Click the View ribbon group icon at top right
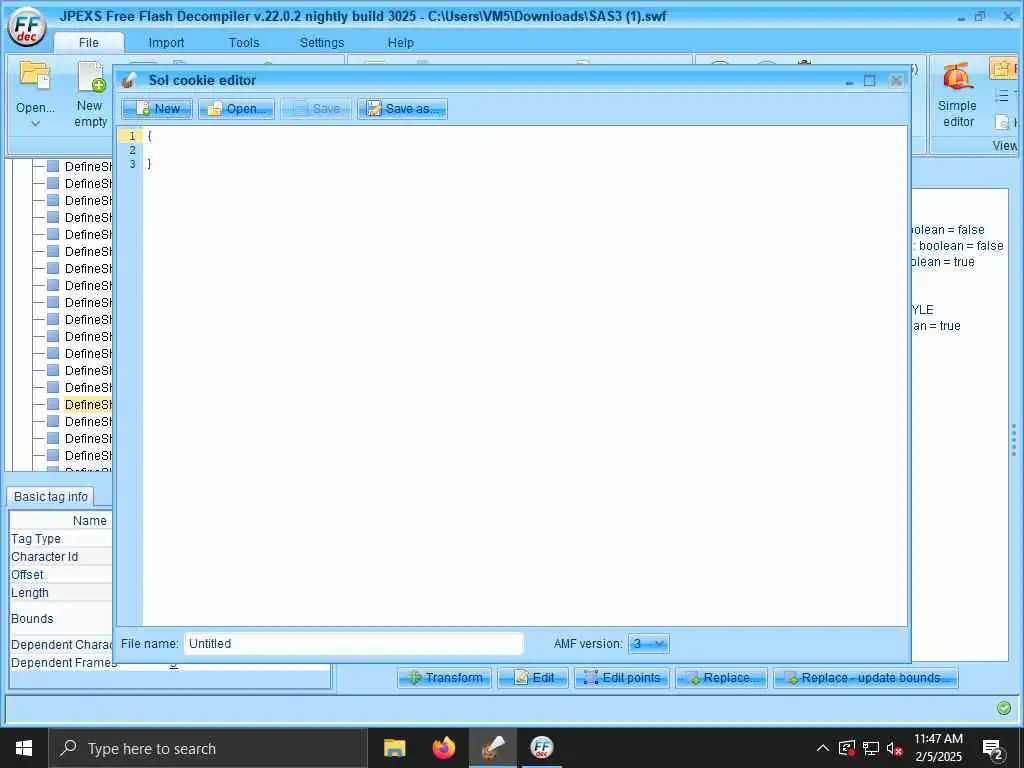The width and height of the screenshot is (1024, 768). coord(1002,68)
